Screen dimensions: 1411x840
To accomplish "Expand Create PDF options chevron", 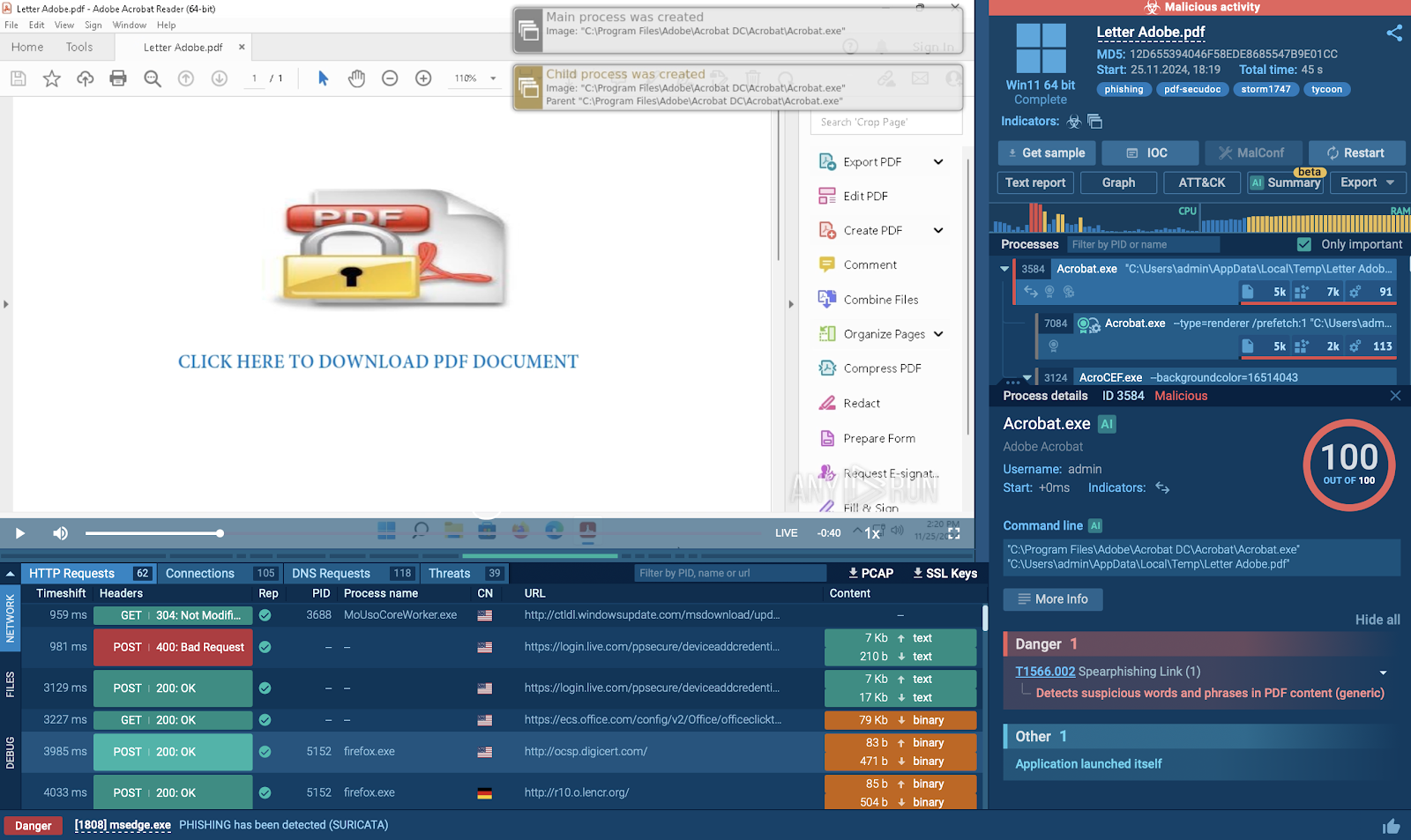I will tap(938, 230).
